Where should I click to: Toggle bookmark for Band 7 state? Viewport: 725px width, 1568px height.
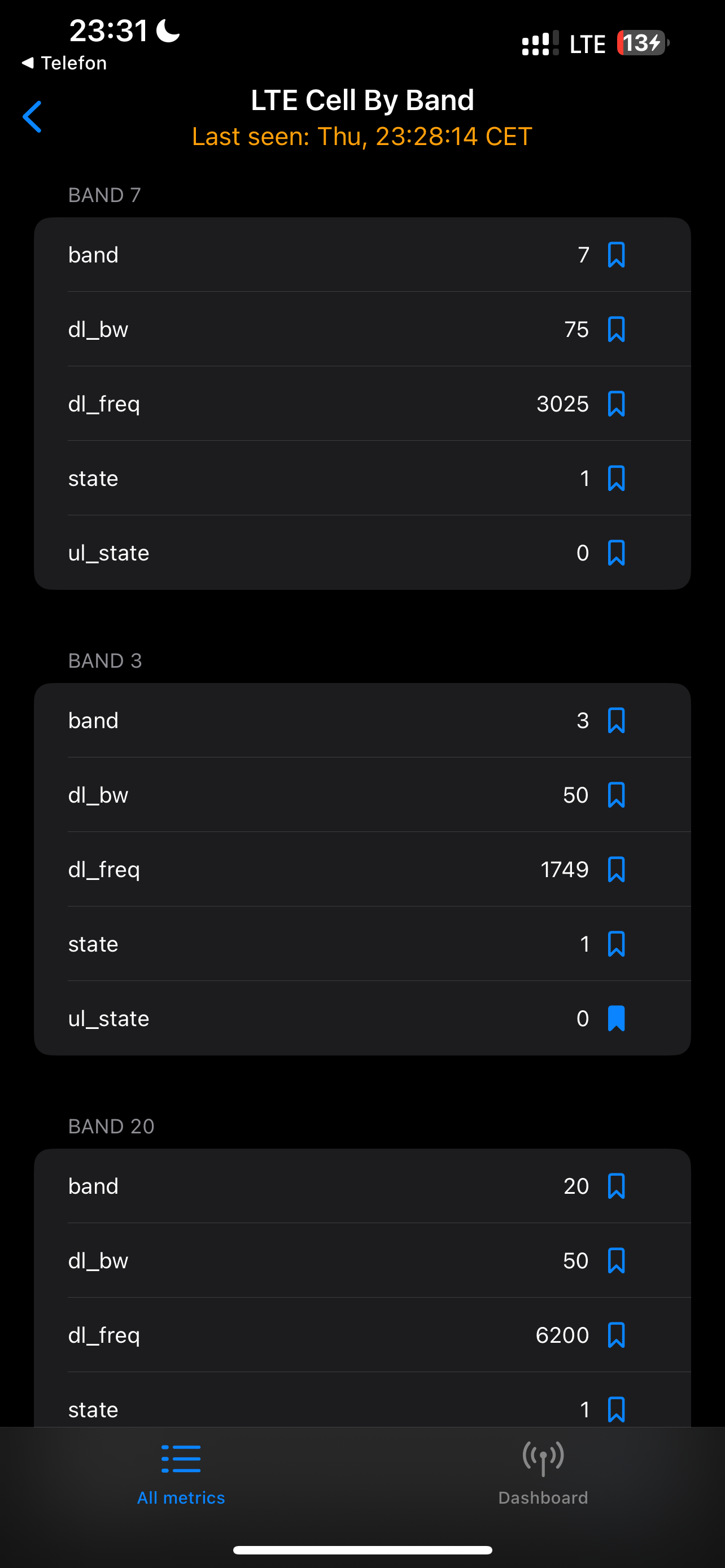tap(616, 479)
